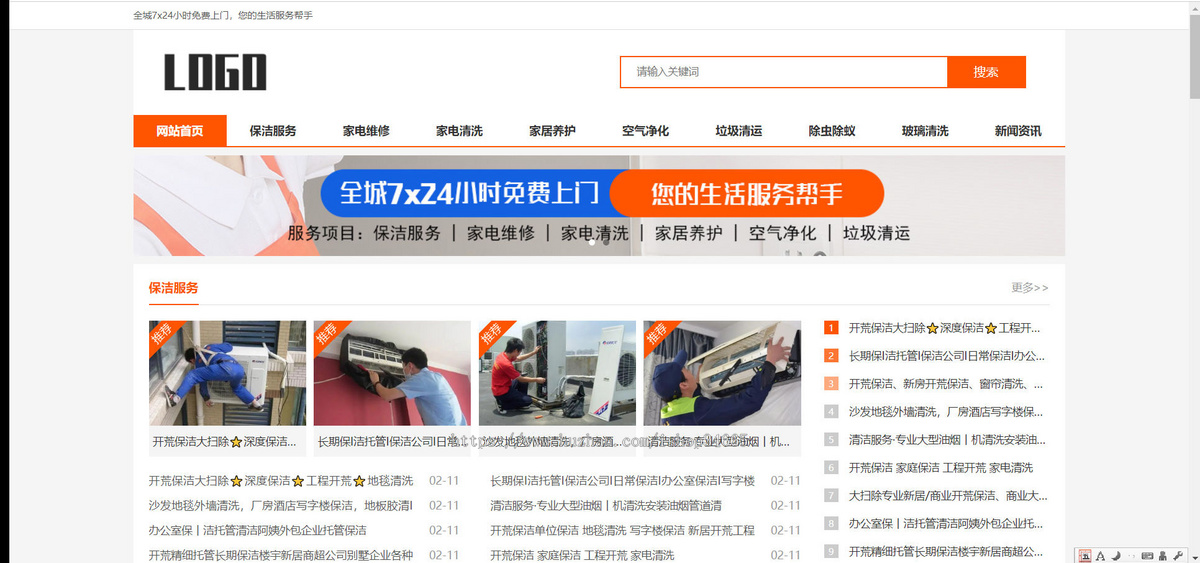The height and width of the screenshot is (563, 1200).
Task: Open article 沙发地毯外墙清洗,厂房酒店写字楼保洁
Action: pos(281,506)
